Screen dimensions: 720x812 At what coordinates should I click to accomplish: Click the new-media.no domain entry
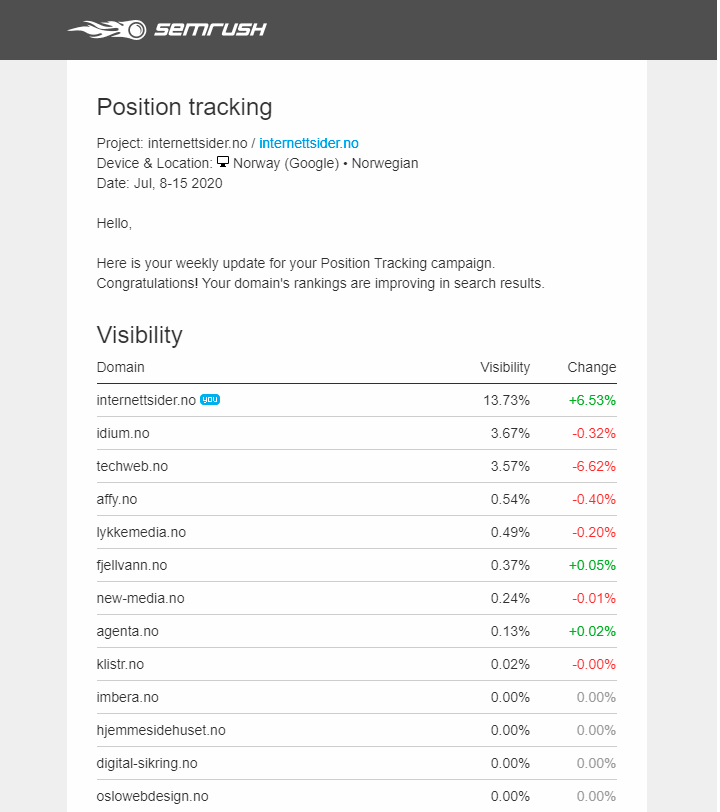click(x=140, y=599)
